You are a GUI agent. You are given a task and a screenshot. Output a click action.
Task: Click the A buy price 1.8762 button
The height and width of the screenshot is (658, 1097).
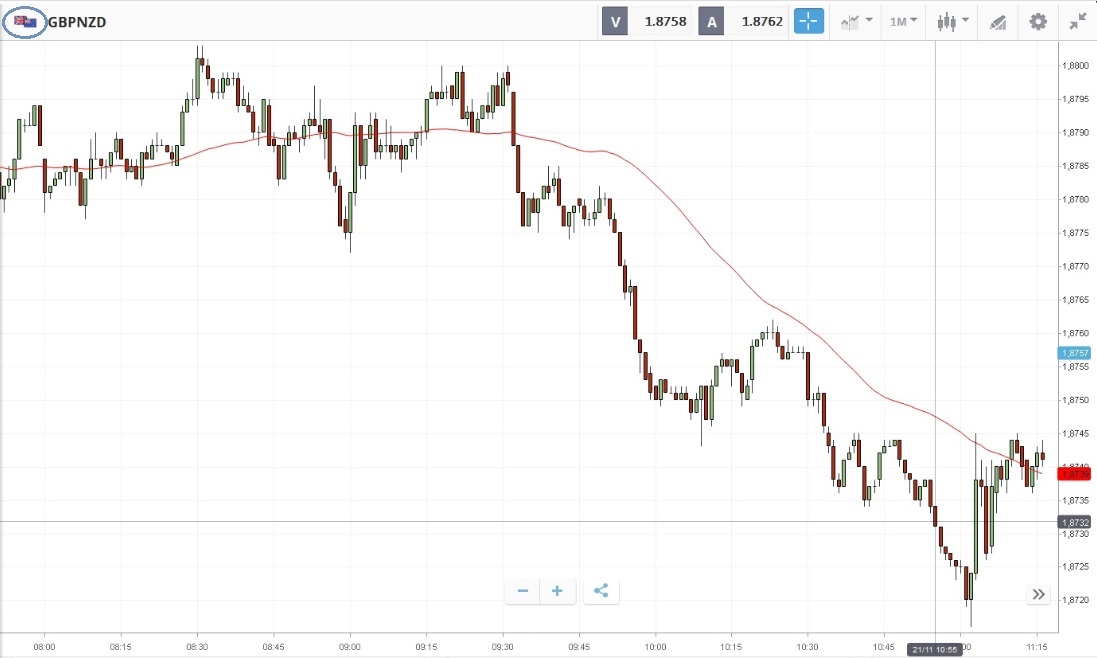coord(743,21)
